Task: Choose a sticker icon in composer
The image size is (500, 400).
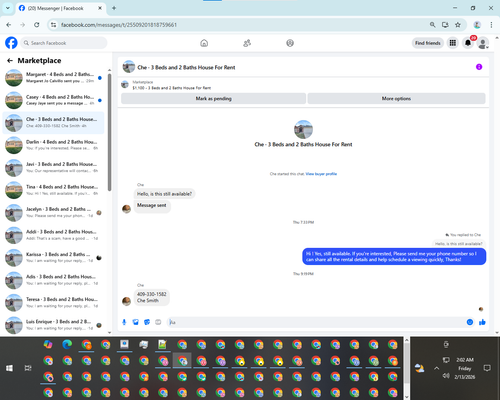Action: pos(147,322)
